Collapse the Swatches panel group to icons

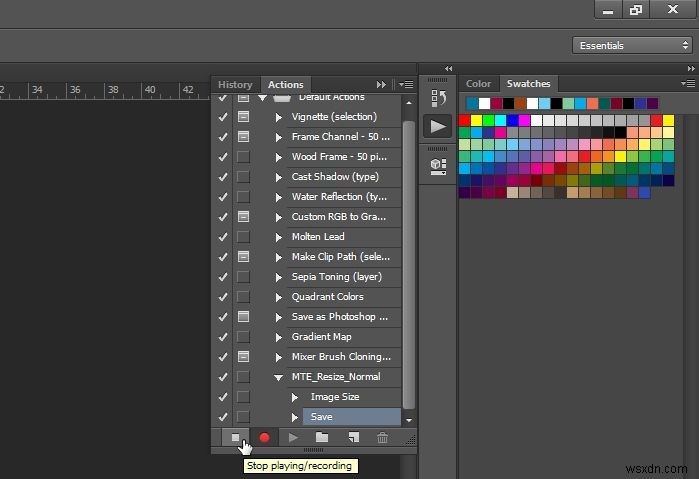(x=691, y=68)
